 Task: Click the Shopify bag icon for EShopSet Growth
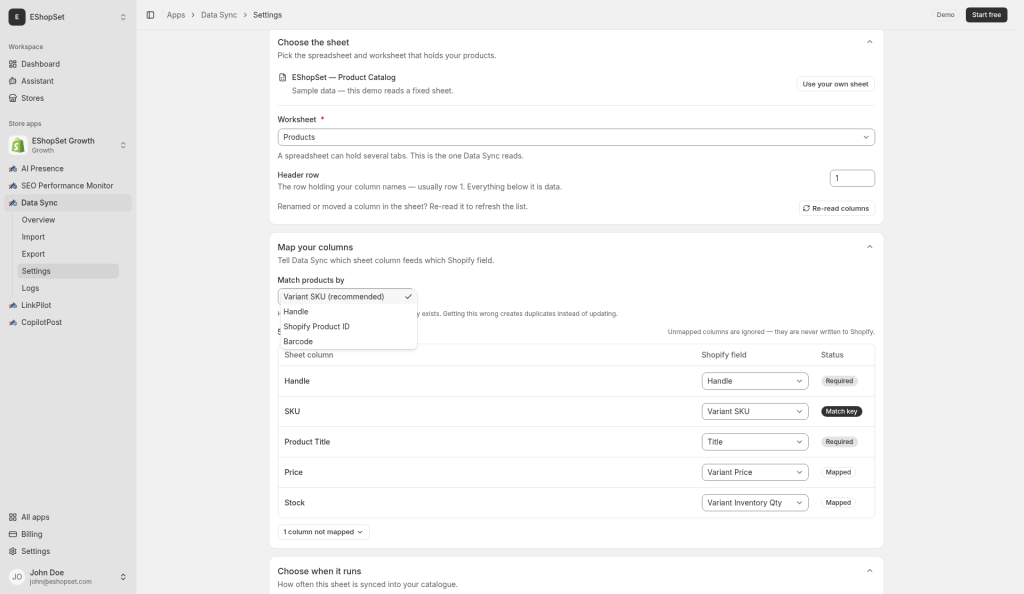pos(18,145)
